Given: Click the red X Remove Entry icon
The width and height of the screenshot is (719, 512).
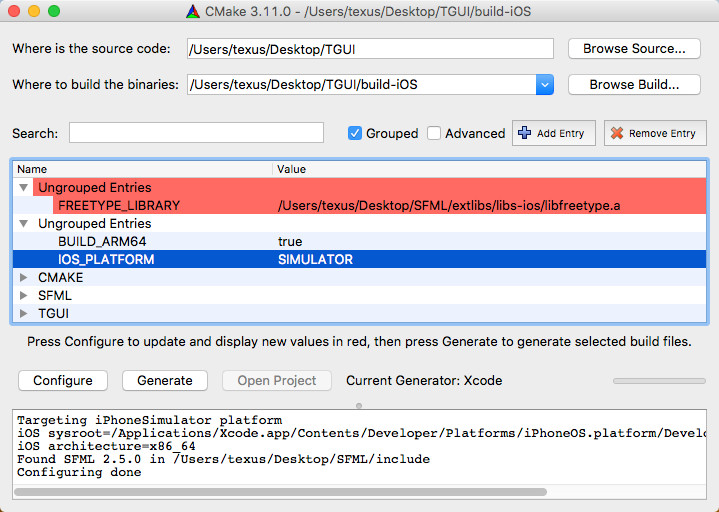Looking at the screenshot, I should (x=617, y=133).
